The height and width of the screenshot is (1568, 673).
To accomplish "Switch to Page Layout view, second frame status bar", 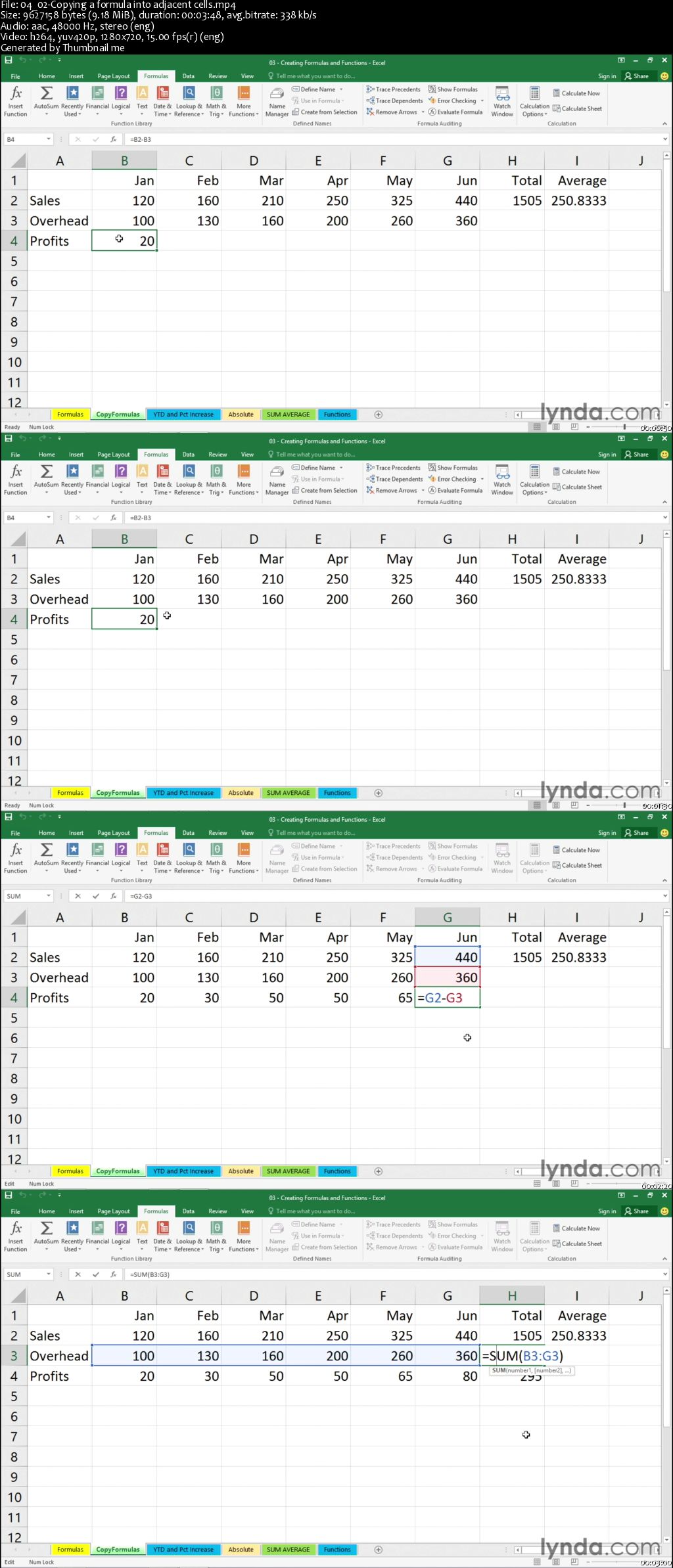I will (x=556, y=805).
